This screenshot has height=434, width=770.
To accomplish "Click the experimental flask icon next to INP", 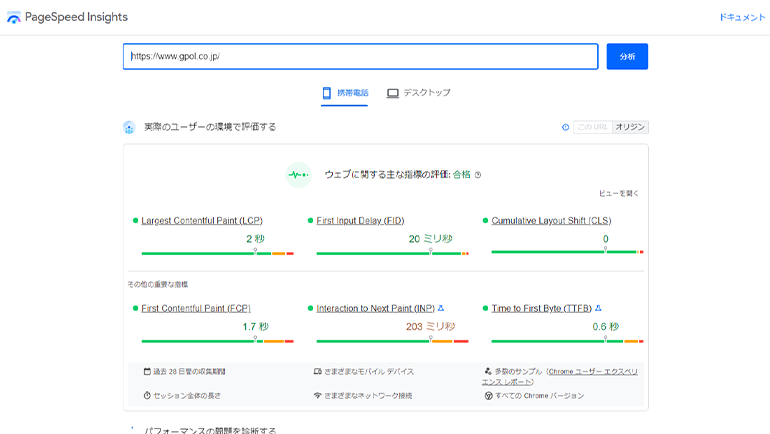I will click(441, 308).
